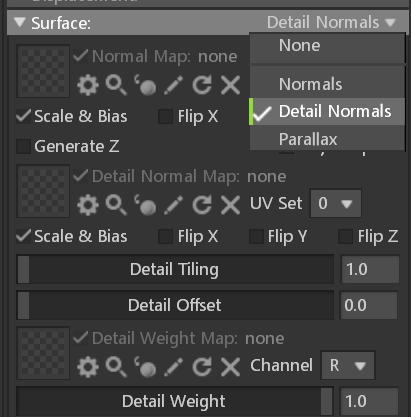The height and width of the screenshot is (417, 411).
Task: Open Normal Map settings gear icon
Action: pyautogui.click(x=88, y=86)
